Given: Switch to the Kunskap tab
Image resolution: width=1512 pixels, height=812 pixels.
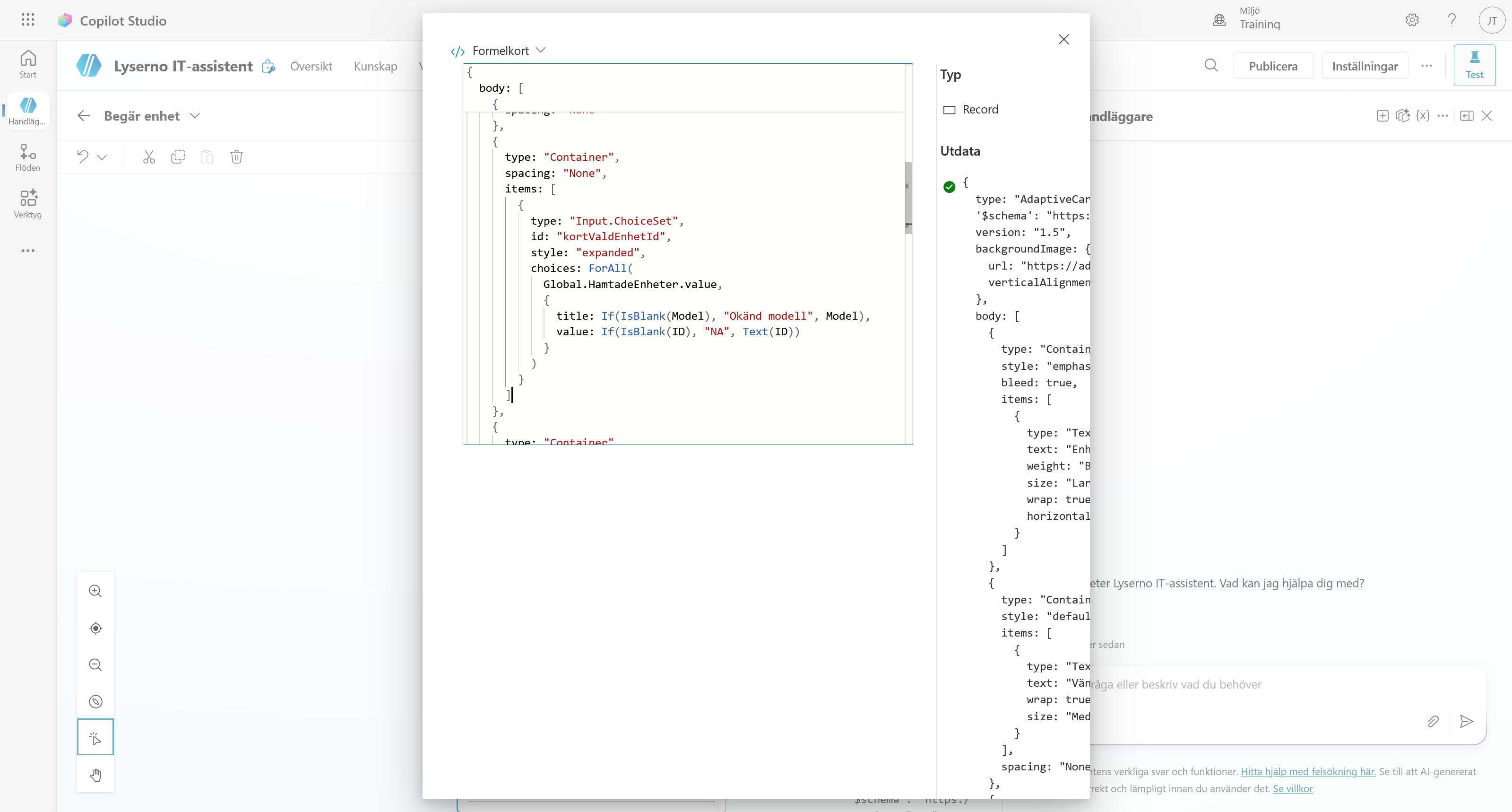Looking at the screenshot, I should 376,66.
